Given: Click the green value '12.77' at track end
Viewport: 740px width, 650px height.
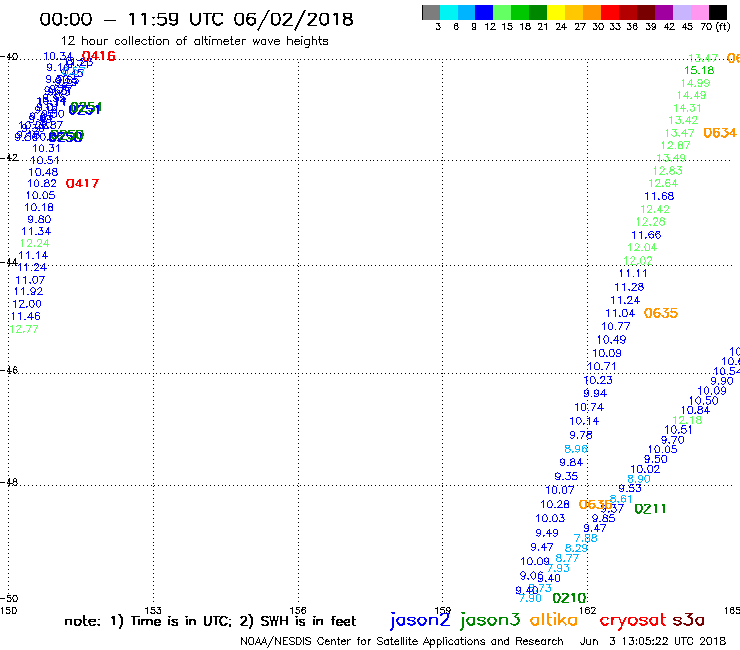Looking at the screenshot, I should pyautogui.click(x=24, y=329).
